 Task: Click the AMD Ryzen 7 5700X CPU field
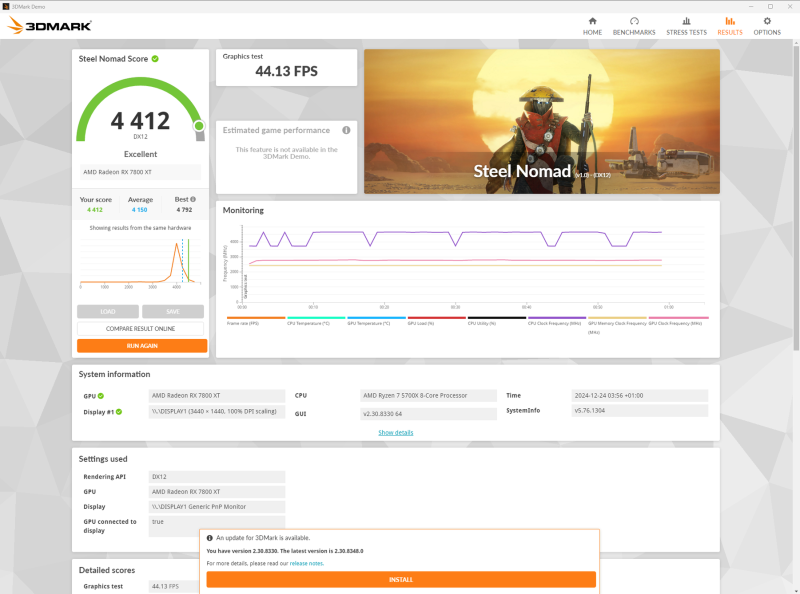(428, 395)
